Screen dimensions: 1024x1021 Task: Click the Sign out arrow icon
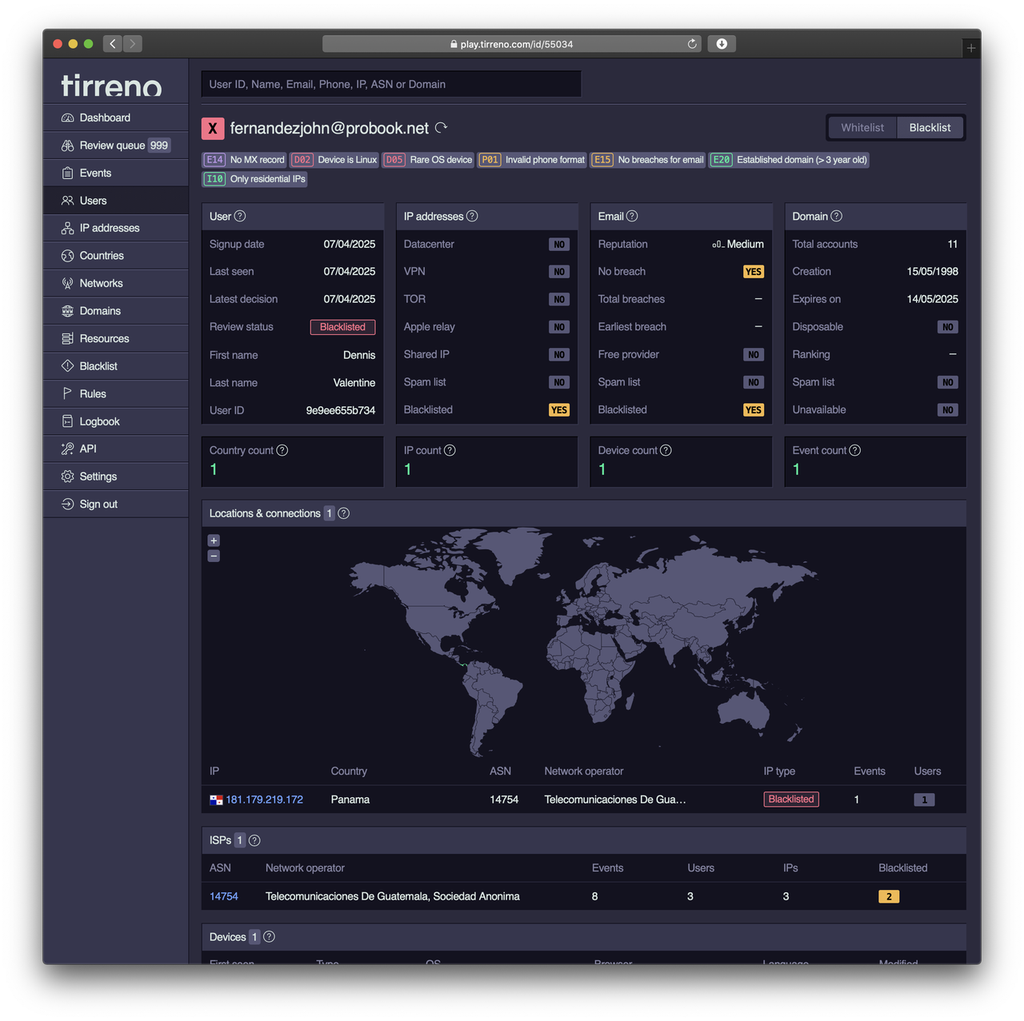pyautogui.click(x=67, y=504)
